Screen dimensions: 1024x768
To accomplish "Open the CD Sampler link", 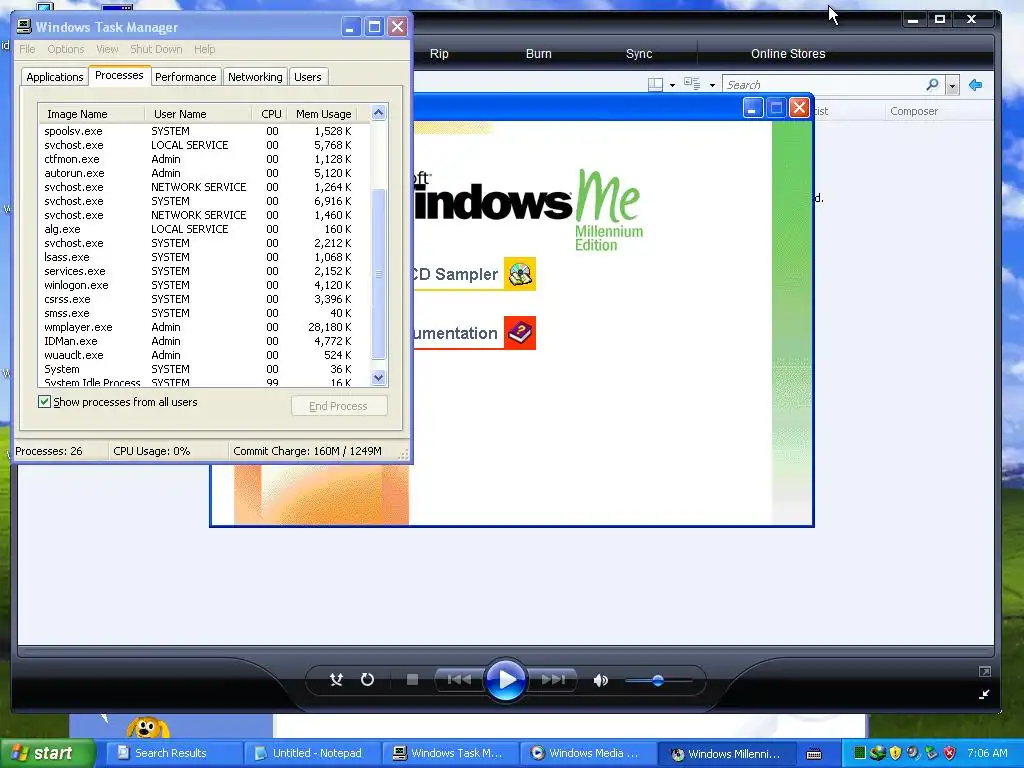I will point(456,274).
